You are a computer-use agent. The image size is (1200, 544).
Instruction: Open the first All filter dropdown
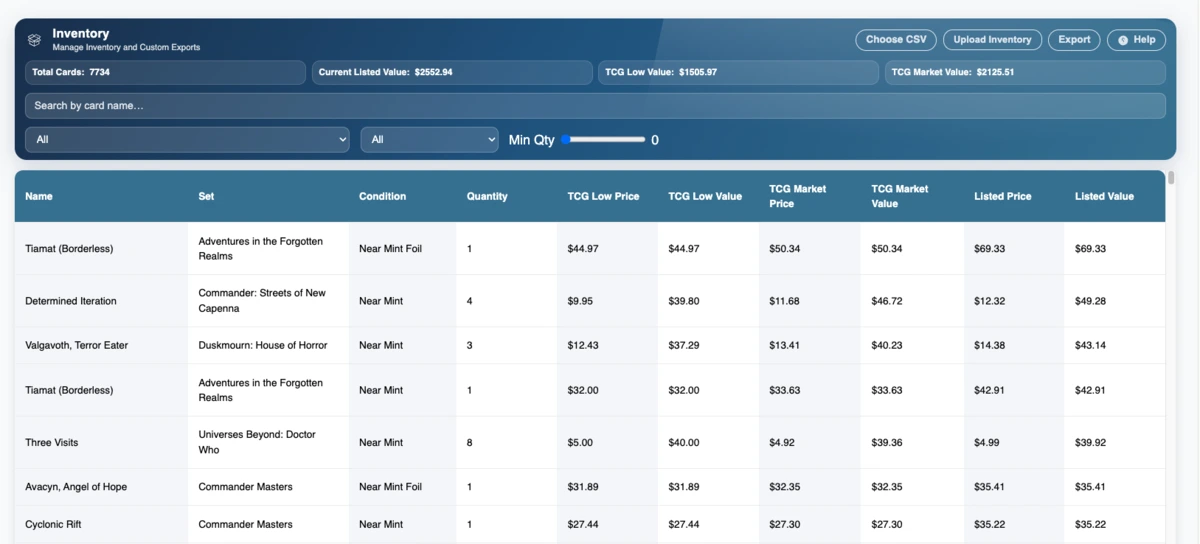click(187, 140)
